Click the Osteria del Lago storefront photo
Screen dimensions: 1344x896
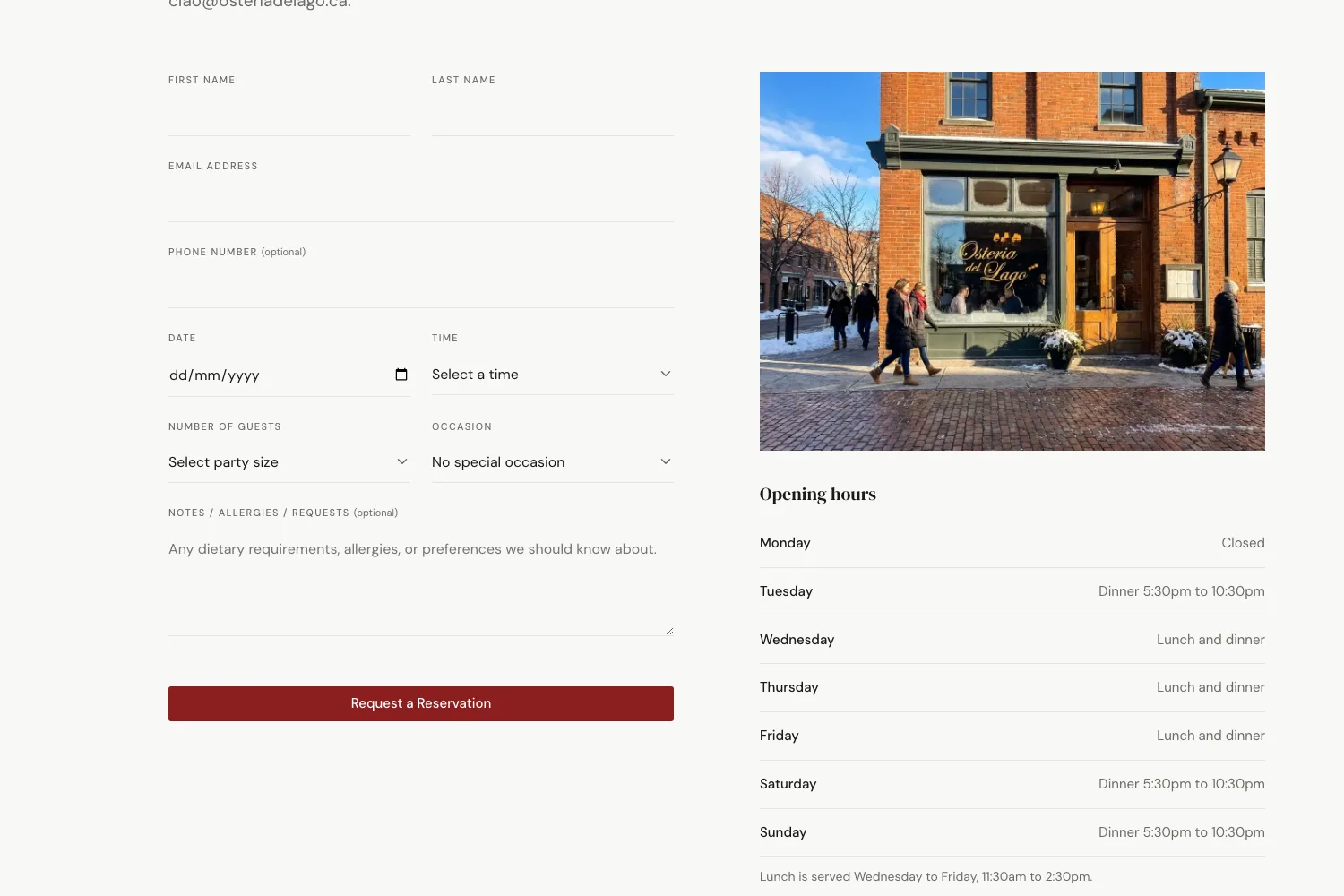pos(1012,261)
